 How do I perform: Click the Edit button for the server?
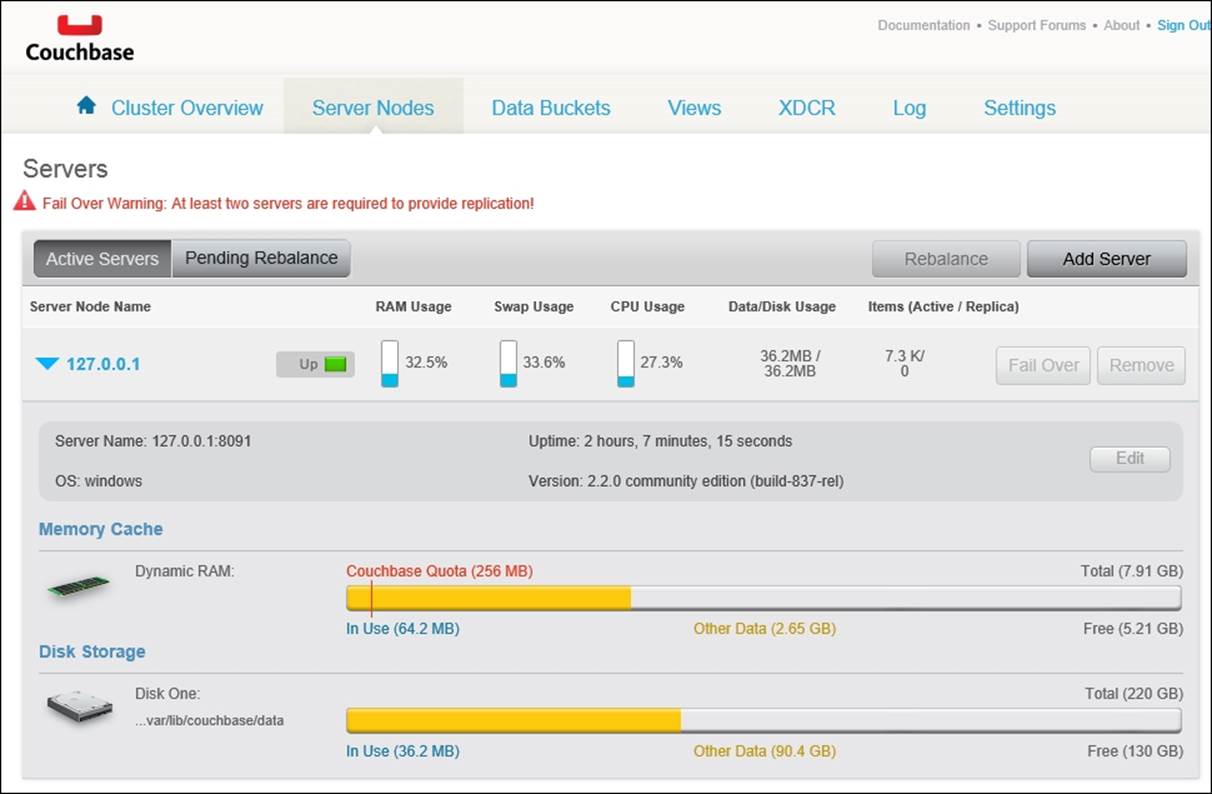point(1130,459)
